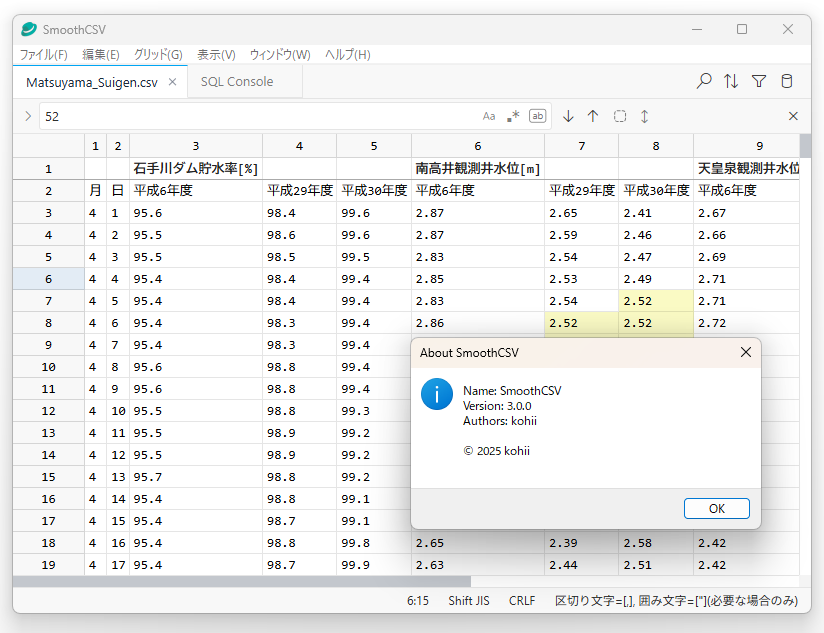Jump to the previous match with up arrow

click(x=593, y=116)
